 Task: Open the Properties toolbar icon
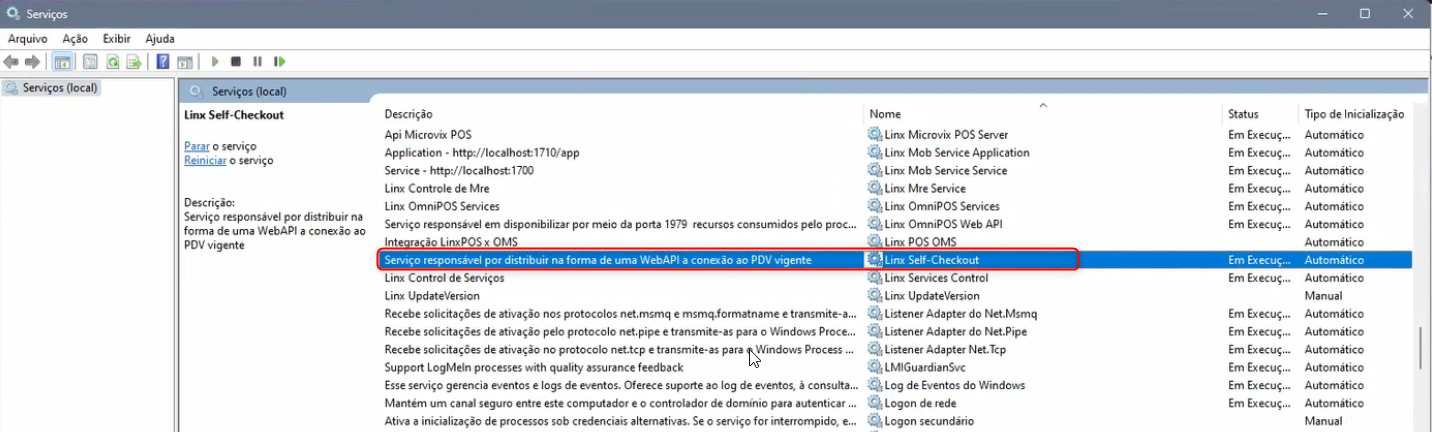tap(89, 62)
